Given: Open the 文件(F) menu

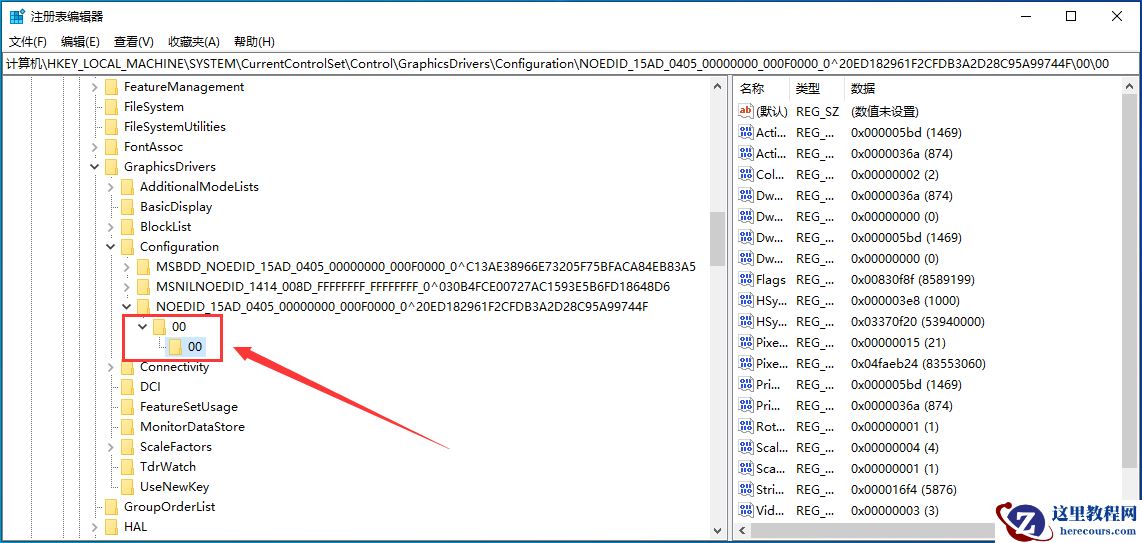Looking at the screenshot, I should pyautogui.click(x=28, y=41).
